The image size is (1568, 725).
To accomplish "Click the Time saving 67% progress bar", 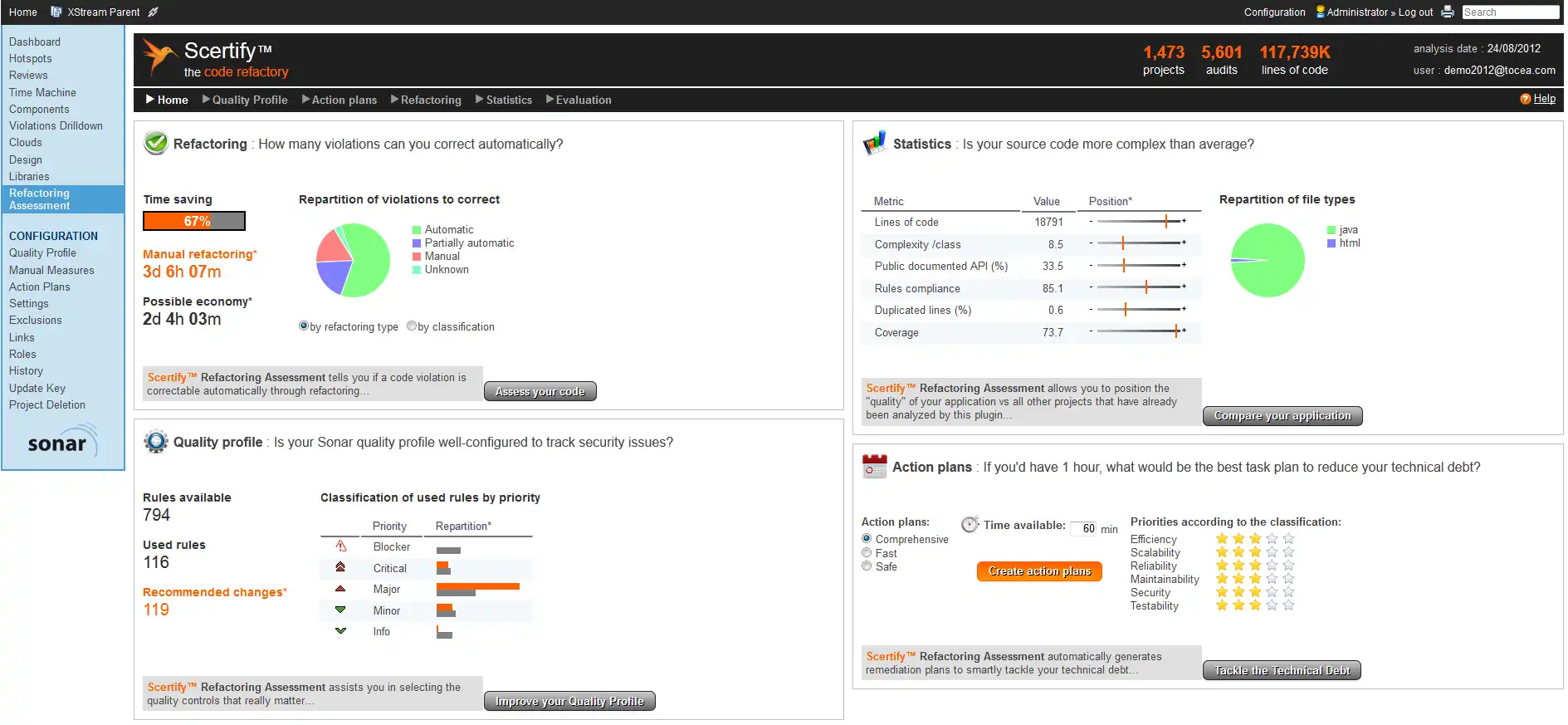I will (194, 221).
